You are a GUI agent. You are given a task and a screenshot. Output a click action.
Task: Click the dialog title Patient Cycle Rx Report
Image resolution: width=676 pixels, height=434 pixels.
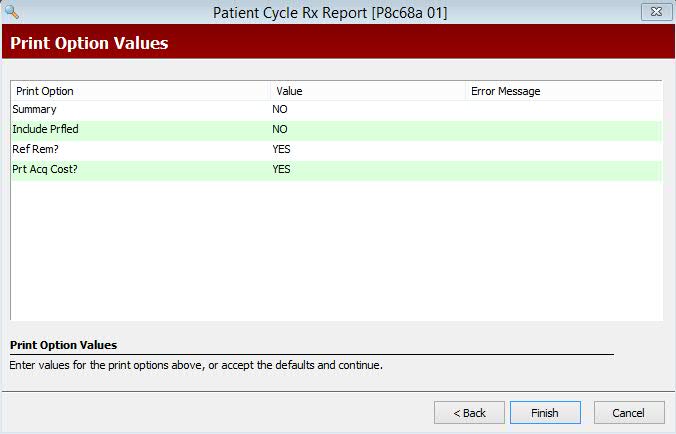pos(330,12)
